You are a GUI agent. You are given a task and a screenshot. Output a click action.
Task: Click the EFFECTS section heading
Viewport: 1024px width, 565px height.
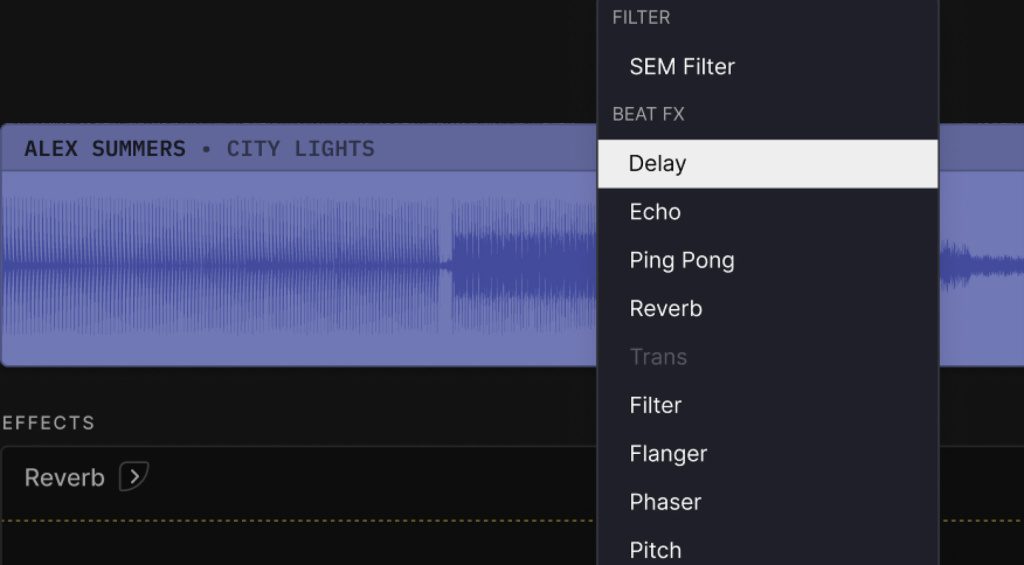click(48, 423)
